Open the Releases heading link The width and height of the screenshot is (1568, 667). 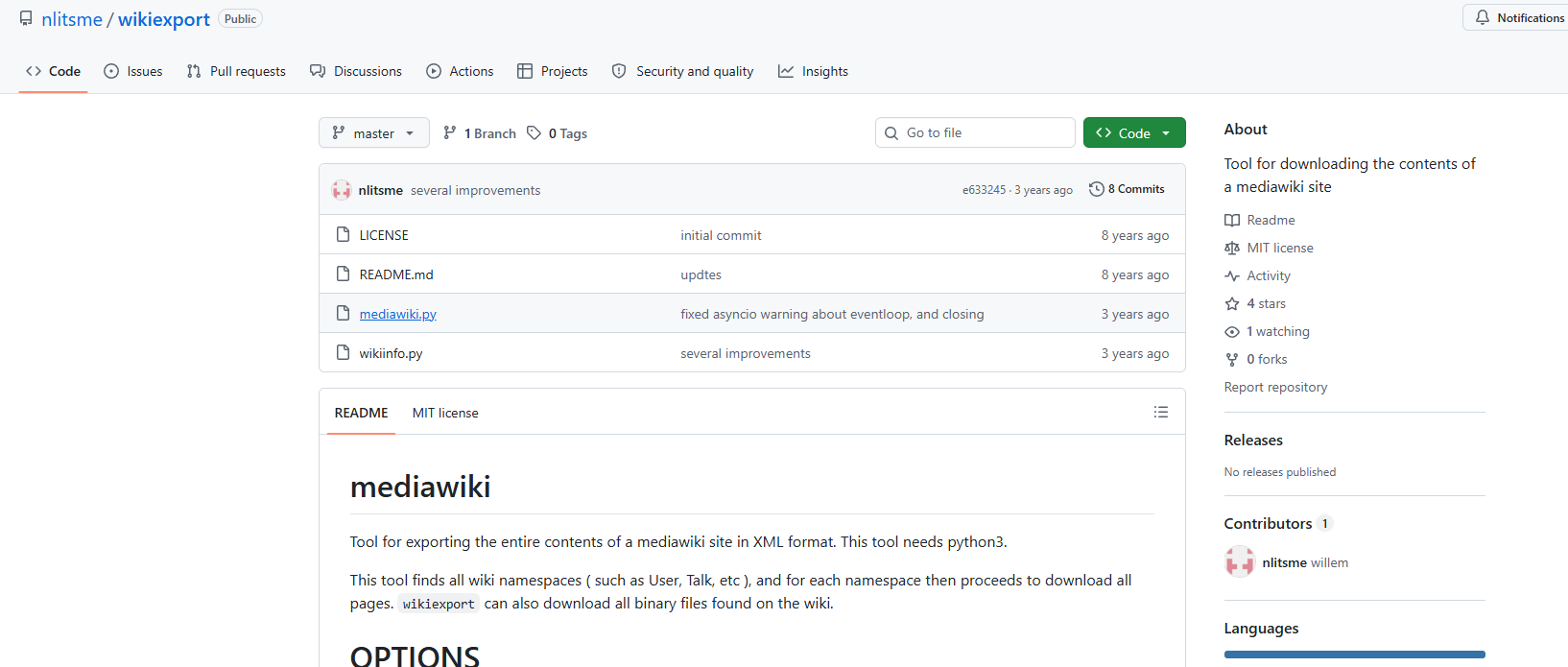(x=1253, y=440)
